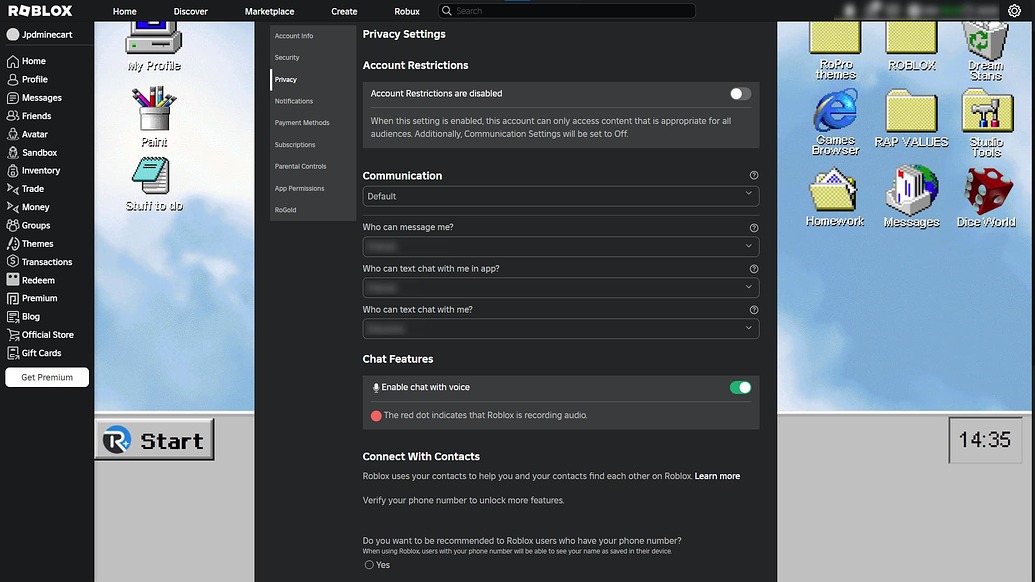Disable the Enable chat with voice toggle
1035x582 pixels.
(x=739, y=386)
